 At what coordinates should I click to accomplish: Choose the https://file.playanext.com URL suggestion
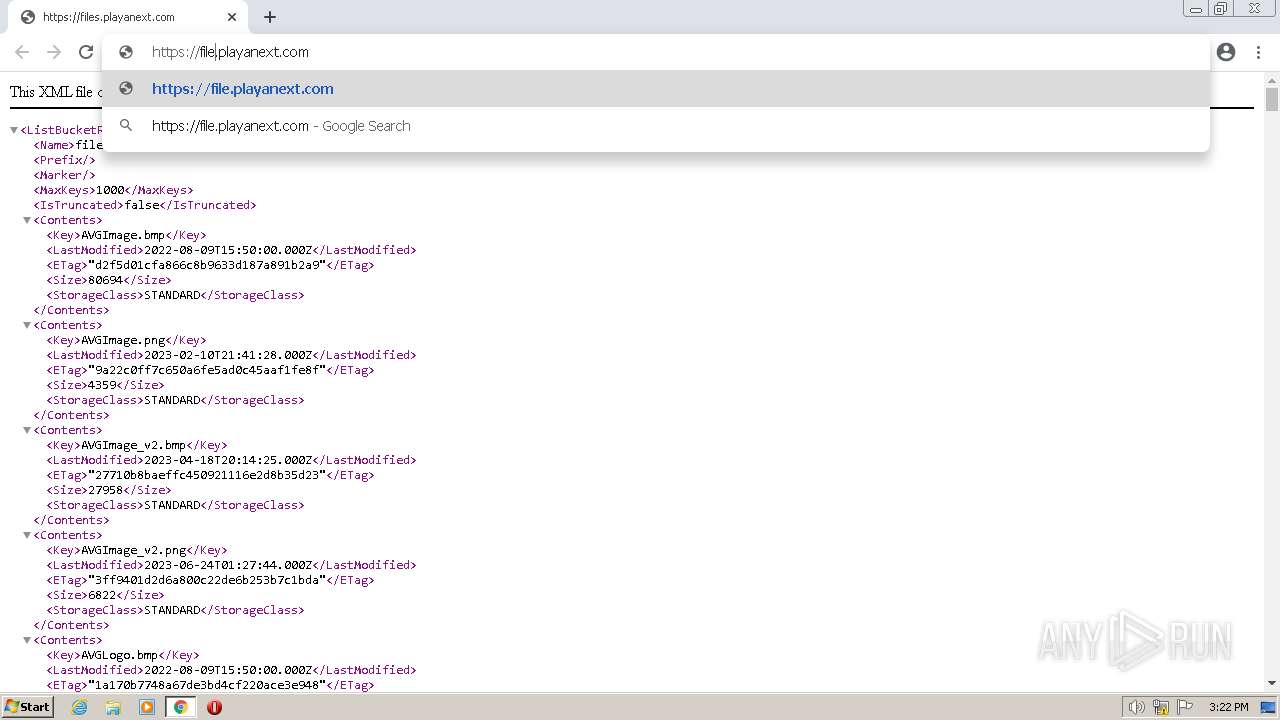click(x=656, y=89)
